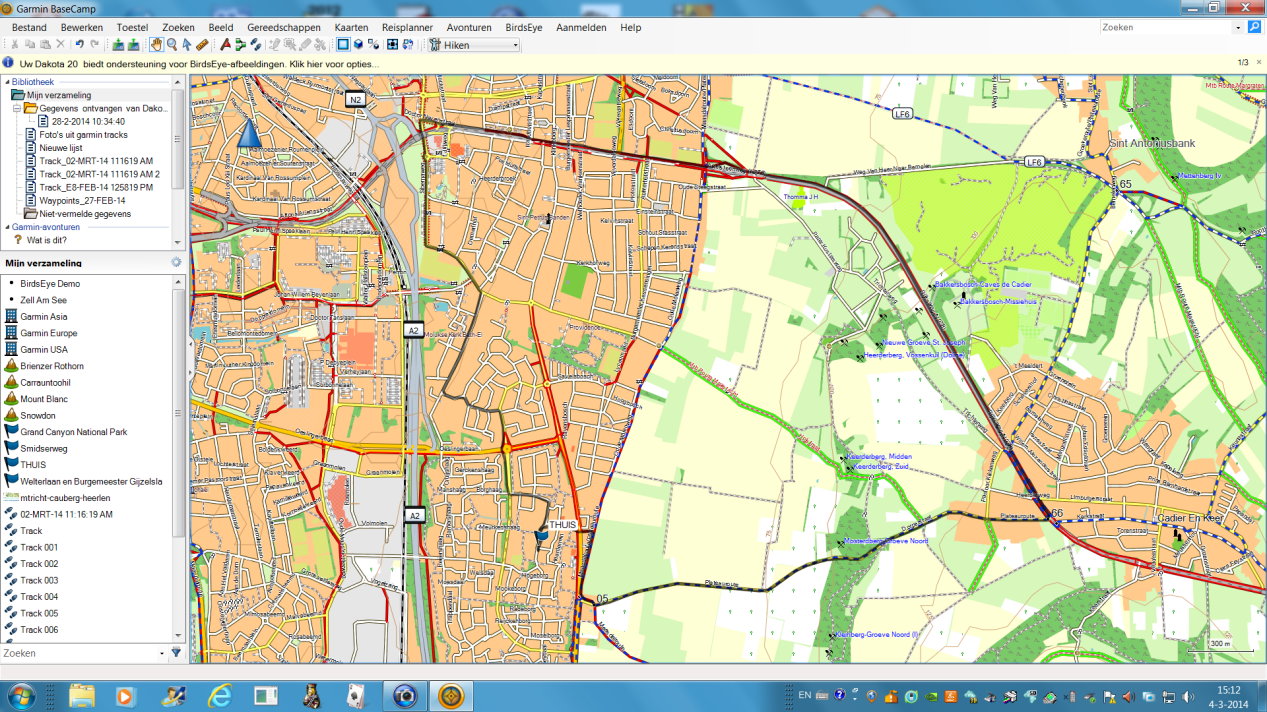Select 'mtricht-cauberg-heerlen' route entry
The image size is (1267, 712).
[x=65, y=498]
